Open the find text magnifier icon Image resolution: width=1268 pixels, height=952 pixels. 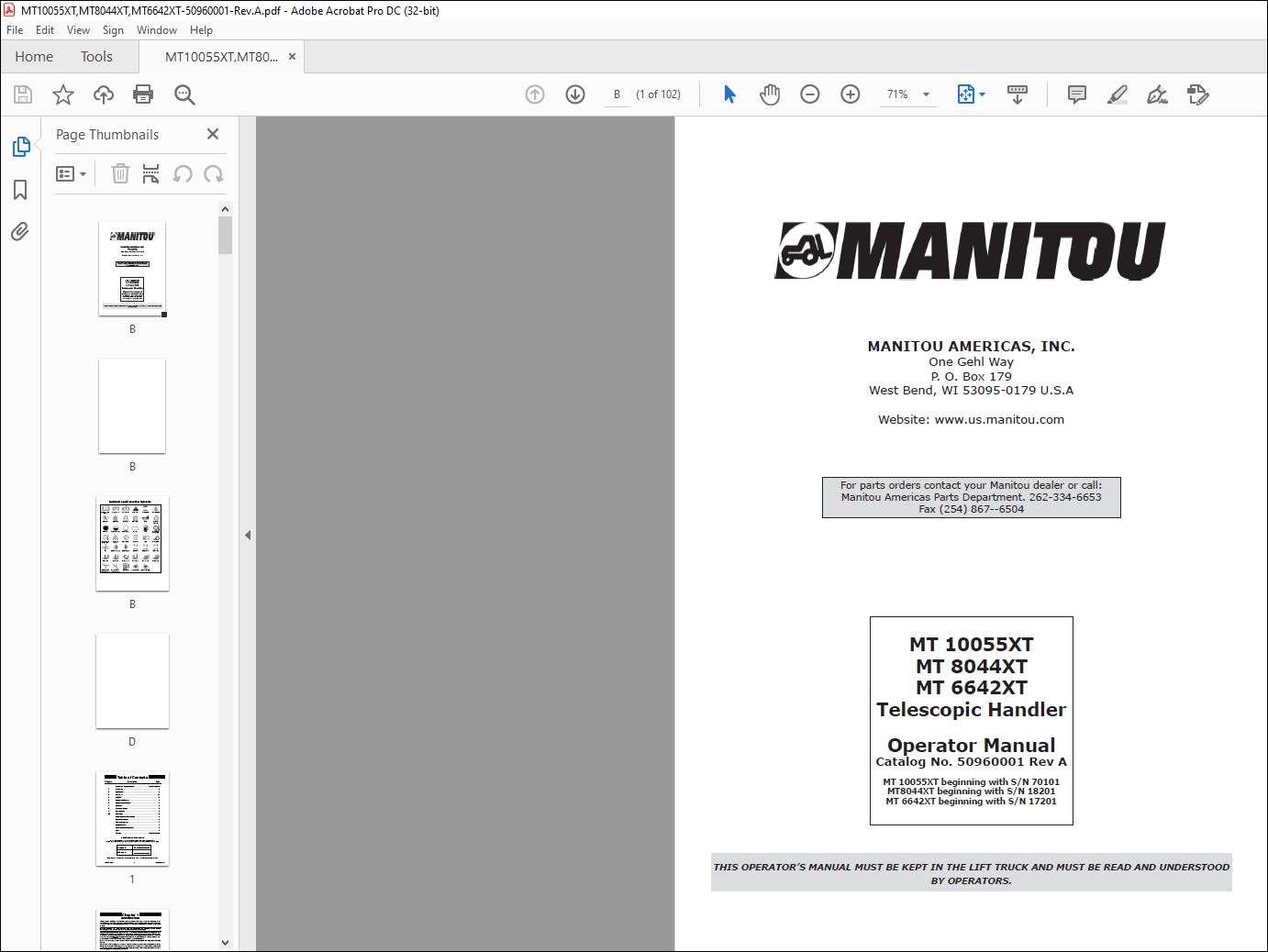[184, 94]
